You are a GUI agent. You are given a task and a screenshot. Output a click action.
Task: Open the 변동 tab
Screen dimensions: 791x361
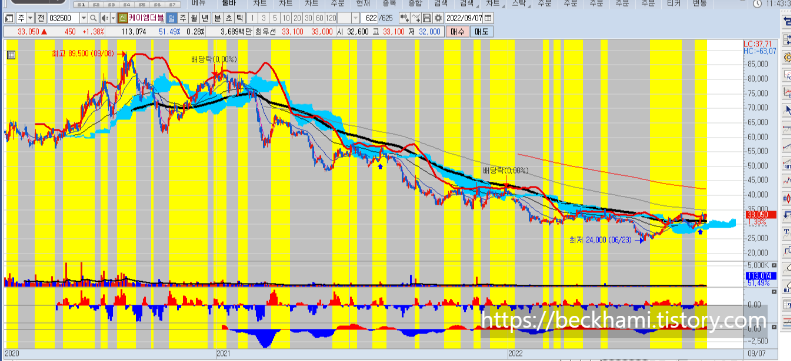(700, 3)
